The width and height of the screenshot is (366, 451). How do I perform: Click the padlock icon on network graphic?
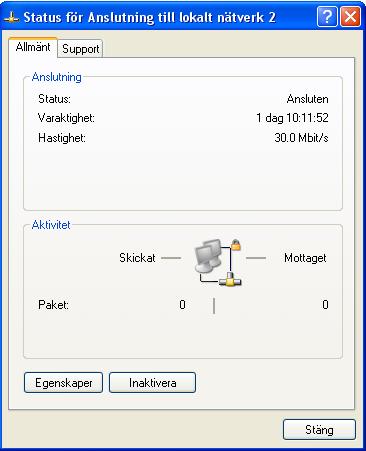click(x=236, y=245)
